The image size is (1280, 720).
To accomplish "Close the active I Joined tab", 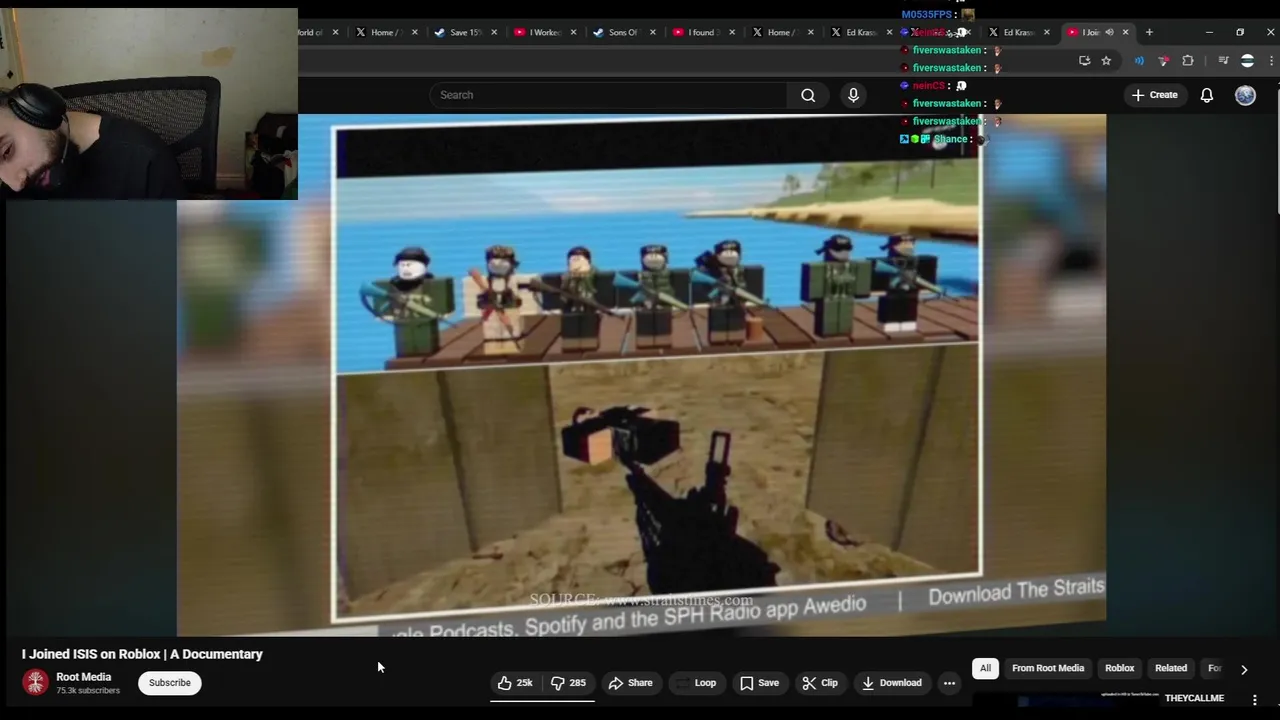I will 1126,32.
